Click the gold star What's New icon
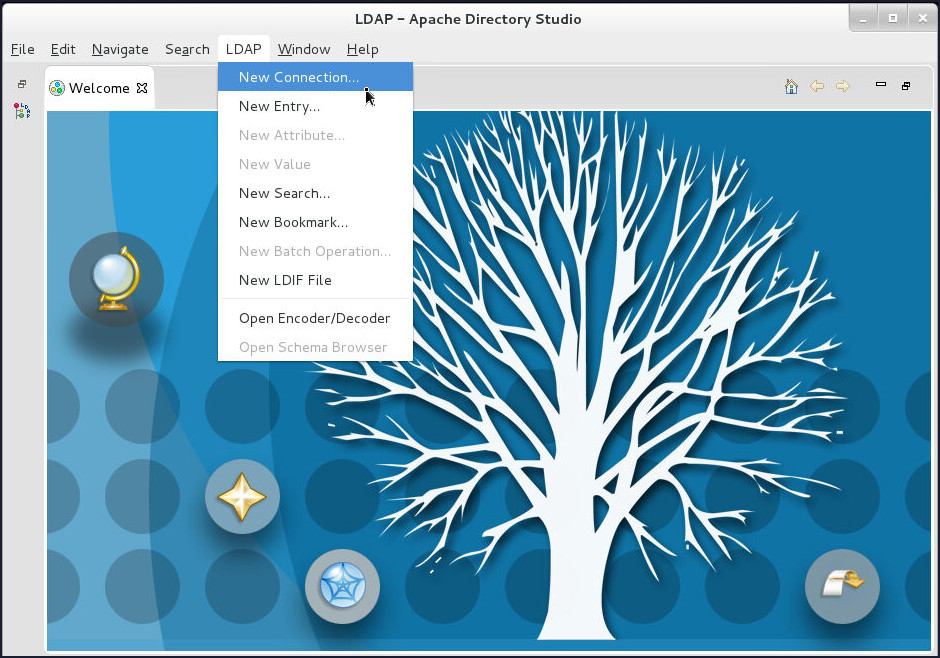Image resolution: width=940 pixels, height=658 pixels. [x=242, y=496]
